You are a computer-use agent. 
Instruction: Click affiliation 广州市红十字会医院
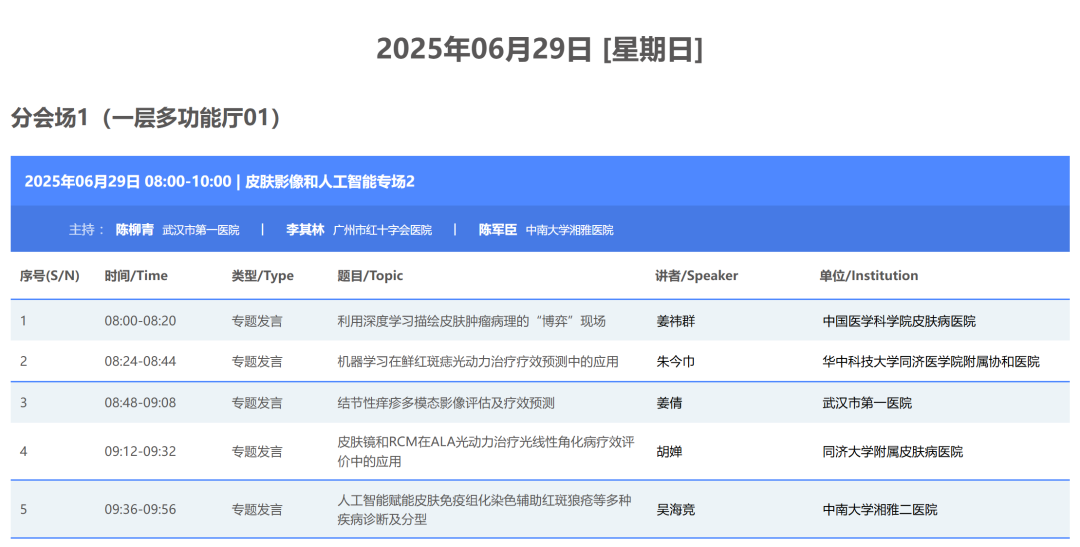point(382,230)
